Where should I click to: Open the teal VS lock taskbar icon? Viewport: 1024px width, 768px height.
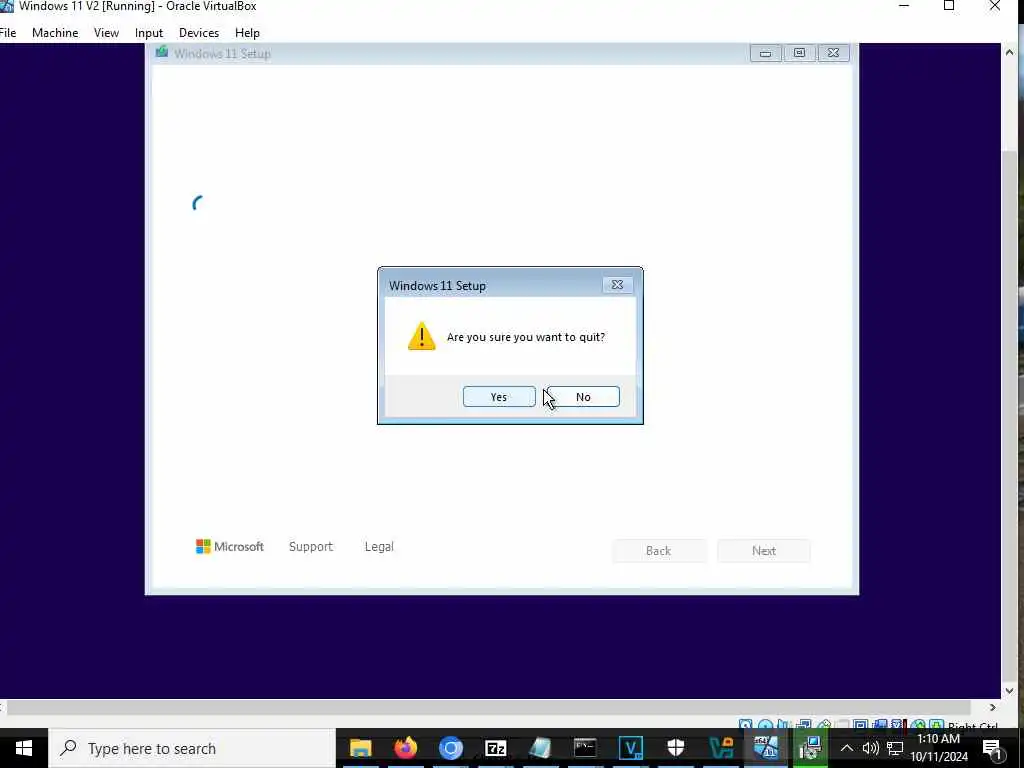721,748
